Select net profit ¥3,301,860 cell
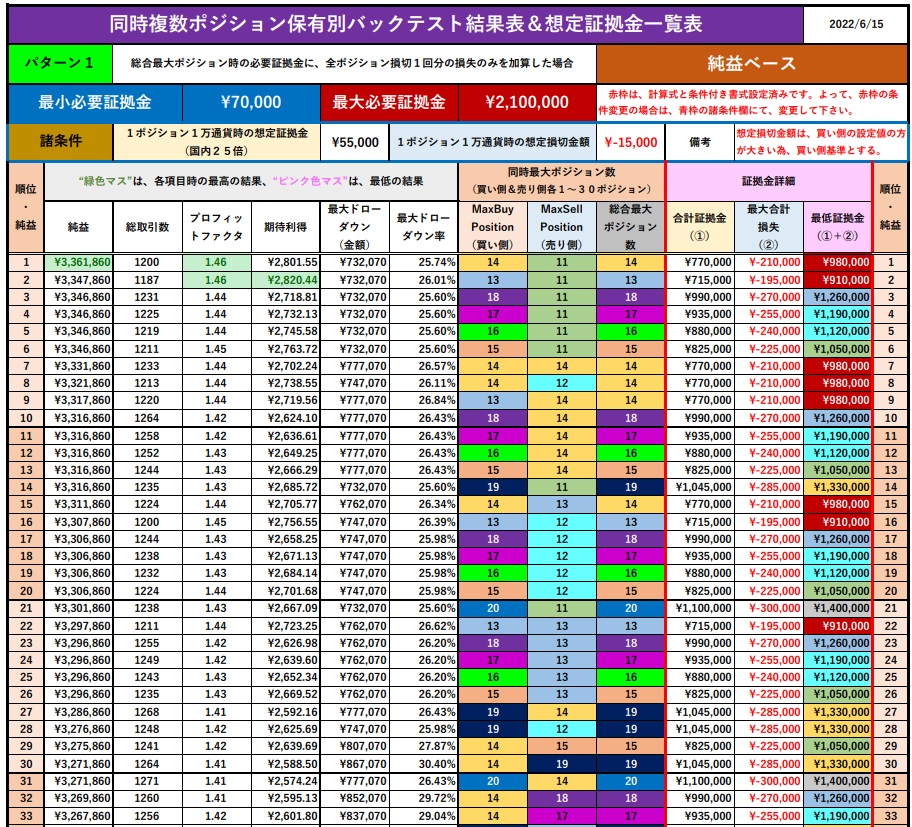Viewport: 912px width, 827px height. 79,608
